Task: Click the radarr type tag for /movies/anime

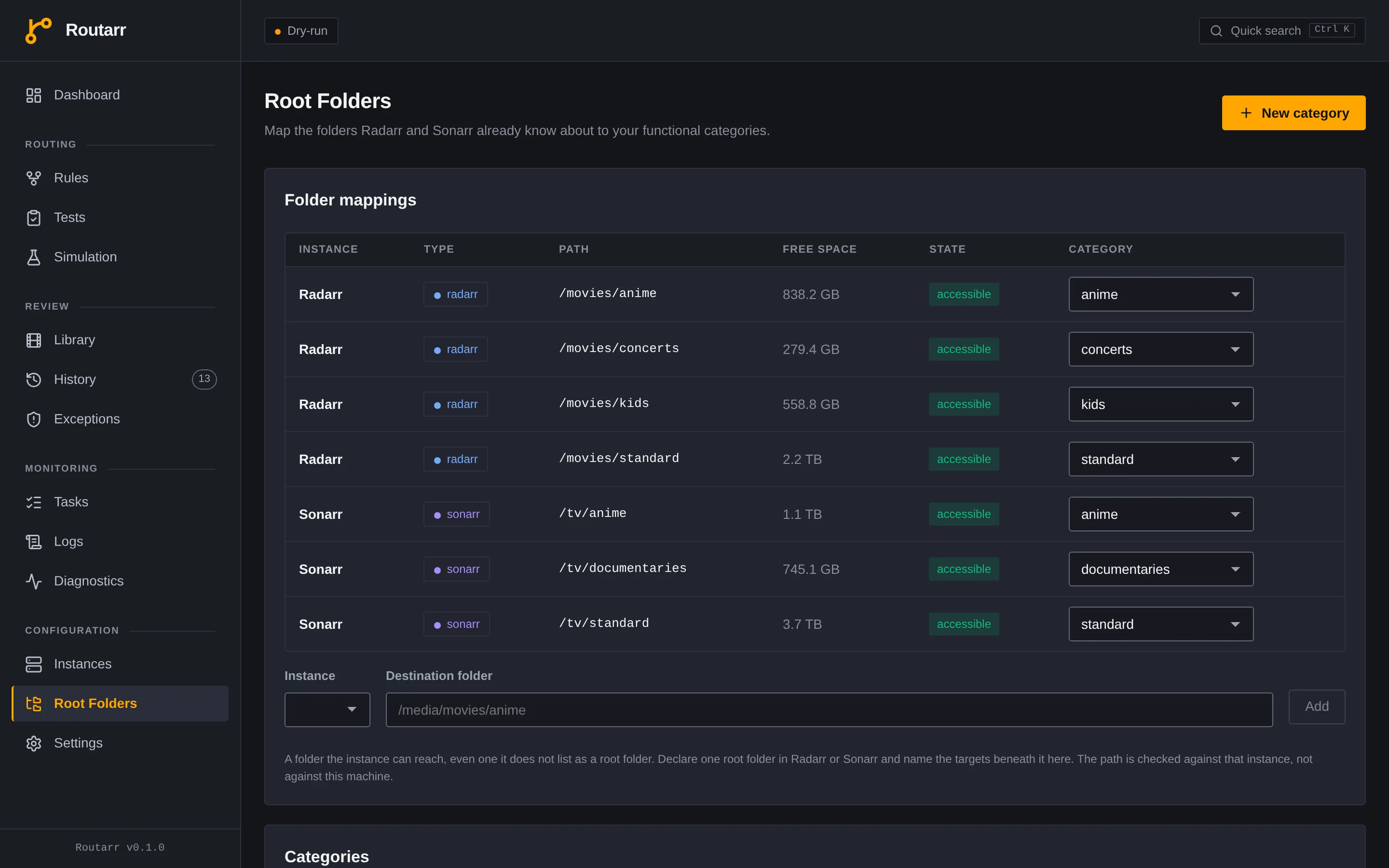Action: click(x=456, y=295)
